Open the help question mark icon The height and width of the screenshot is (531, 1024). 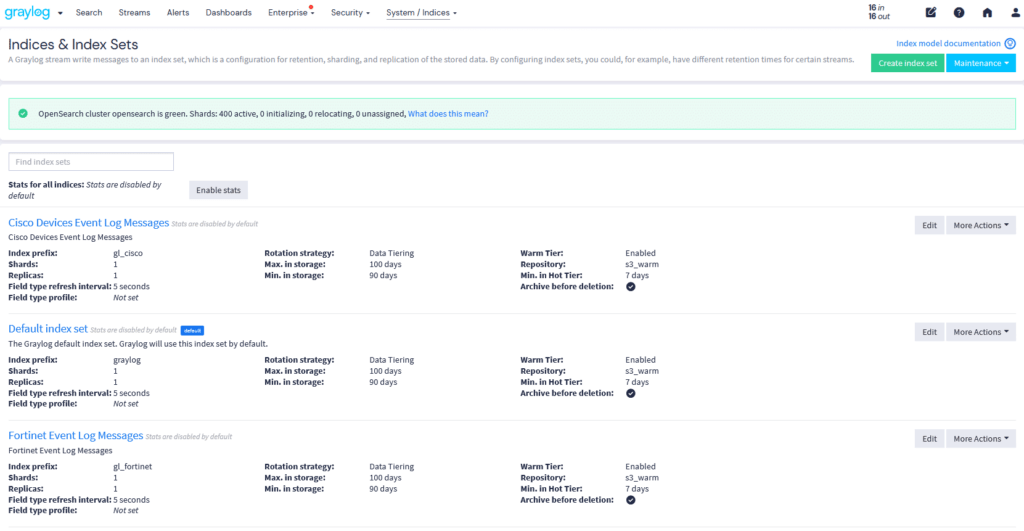pyautogui.click(x=959, y=13)
